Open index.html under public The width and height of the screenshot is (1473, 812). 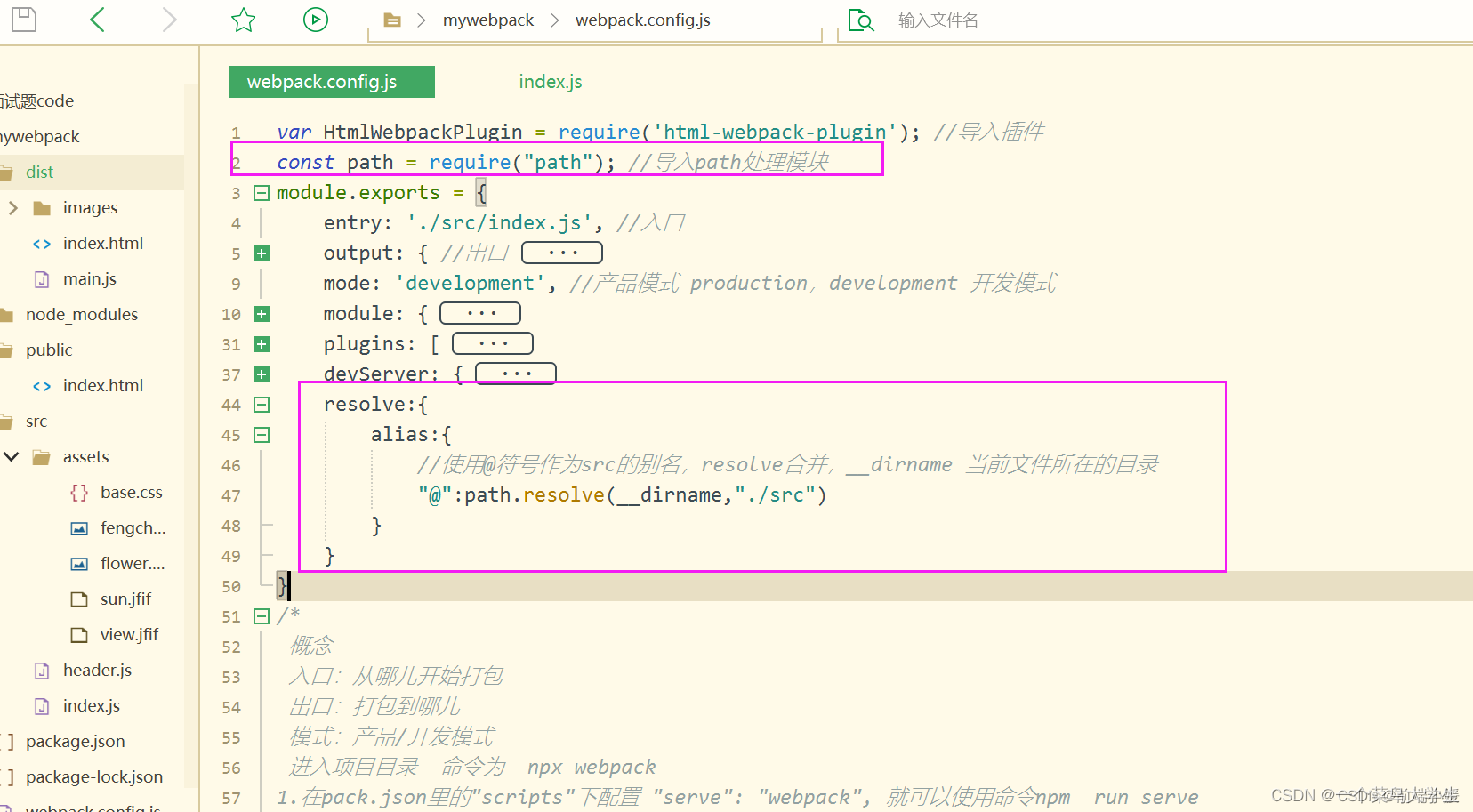[103, 385]
